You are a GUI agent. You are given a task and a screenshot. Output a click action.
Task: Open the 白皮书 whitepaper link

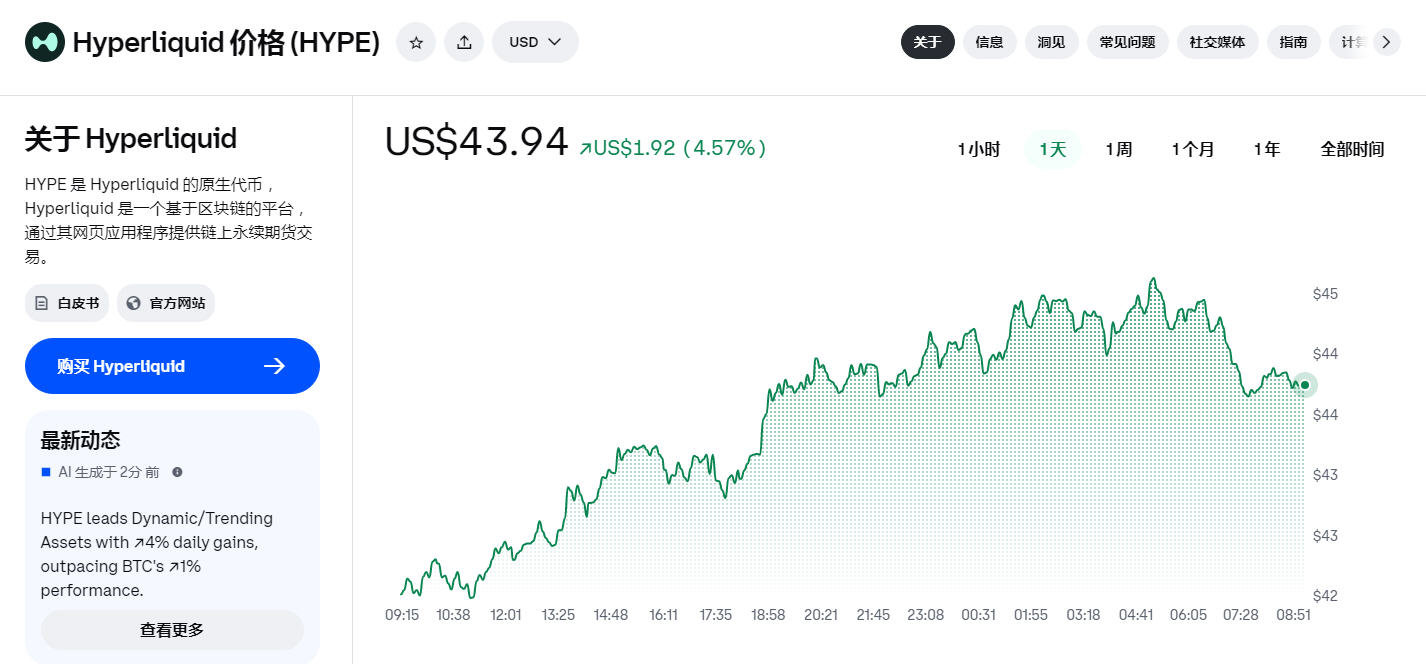(x=67, y=303)
